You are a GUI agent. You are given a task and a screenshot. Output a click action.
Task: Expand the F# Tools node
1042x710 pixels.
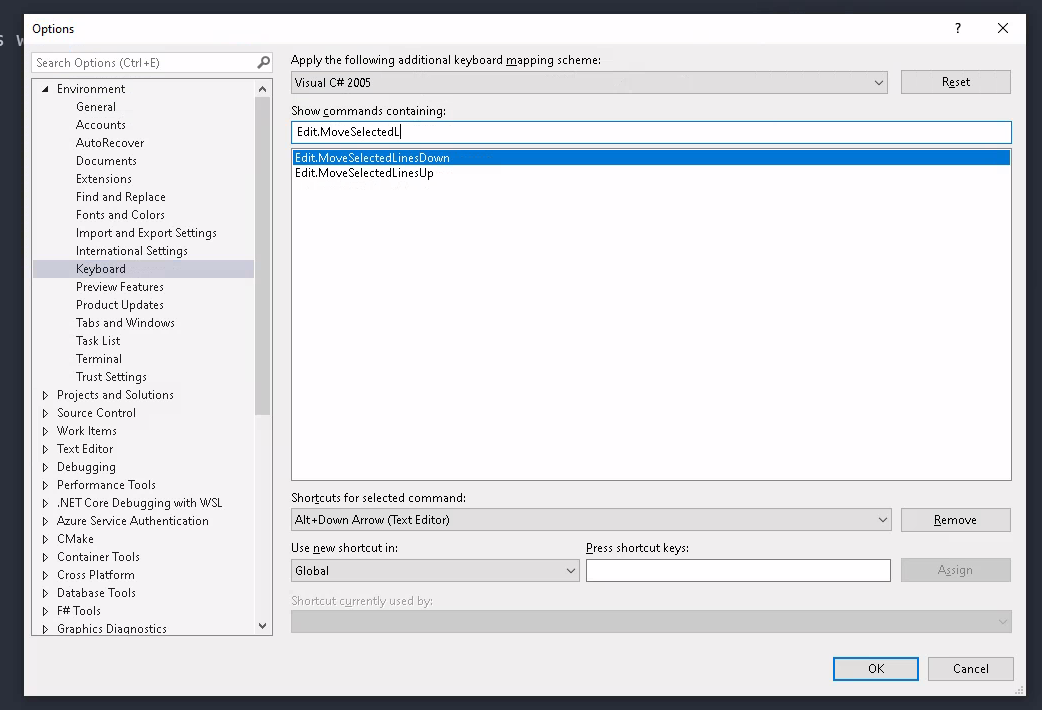pyautogui.click(x=45, y=610)
